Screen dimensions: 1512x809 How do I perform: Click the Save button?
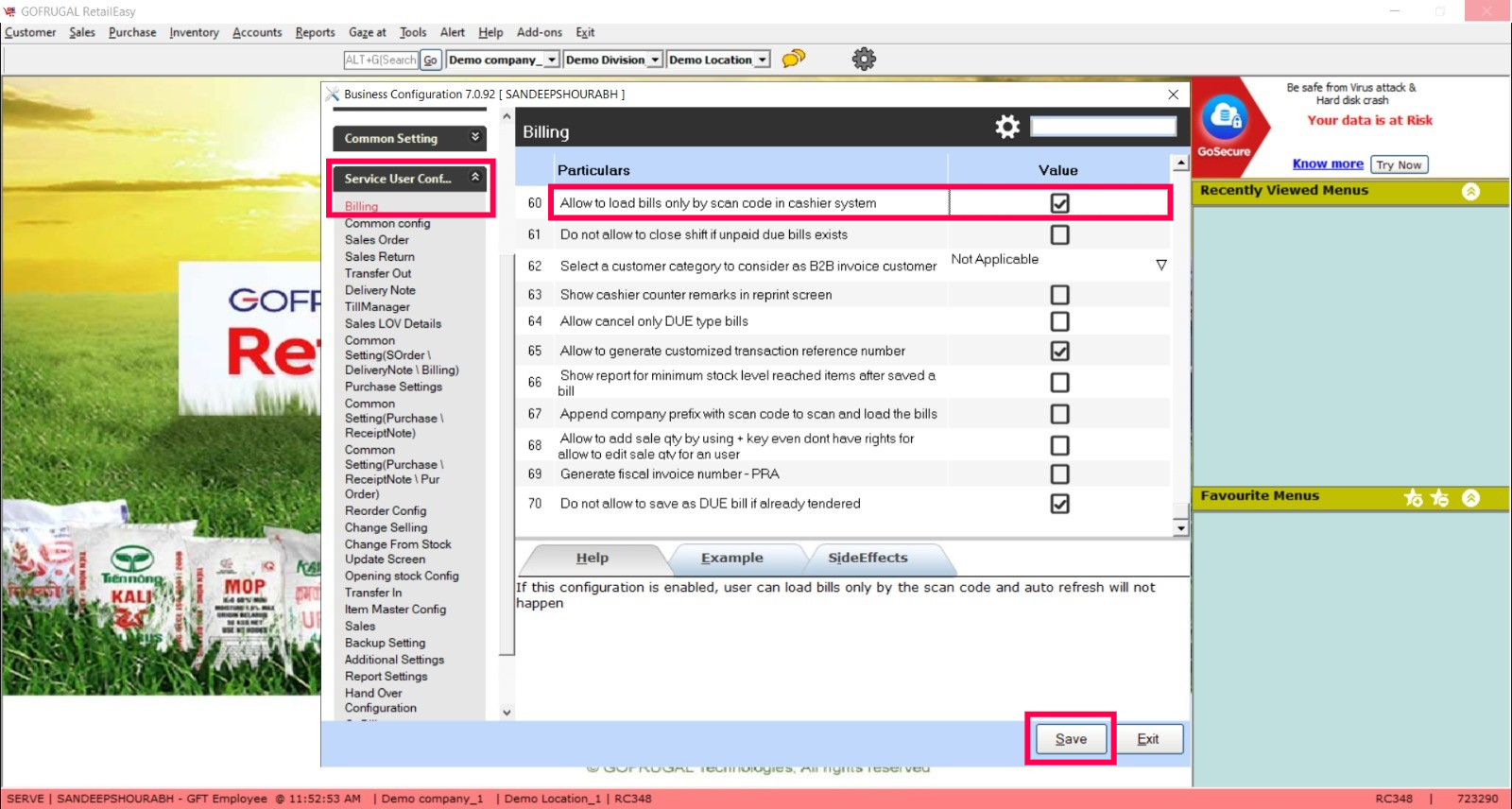point(1071,739)
